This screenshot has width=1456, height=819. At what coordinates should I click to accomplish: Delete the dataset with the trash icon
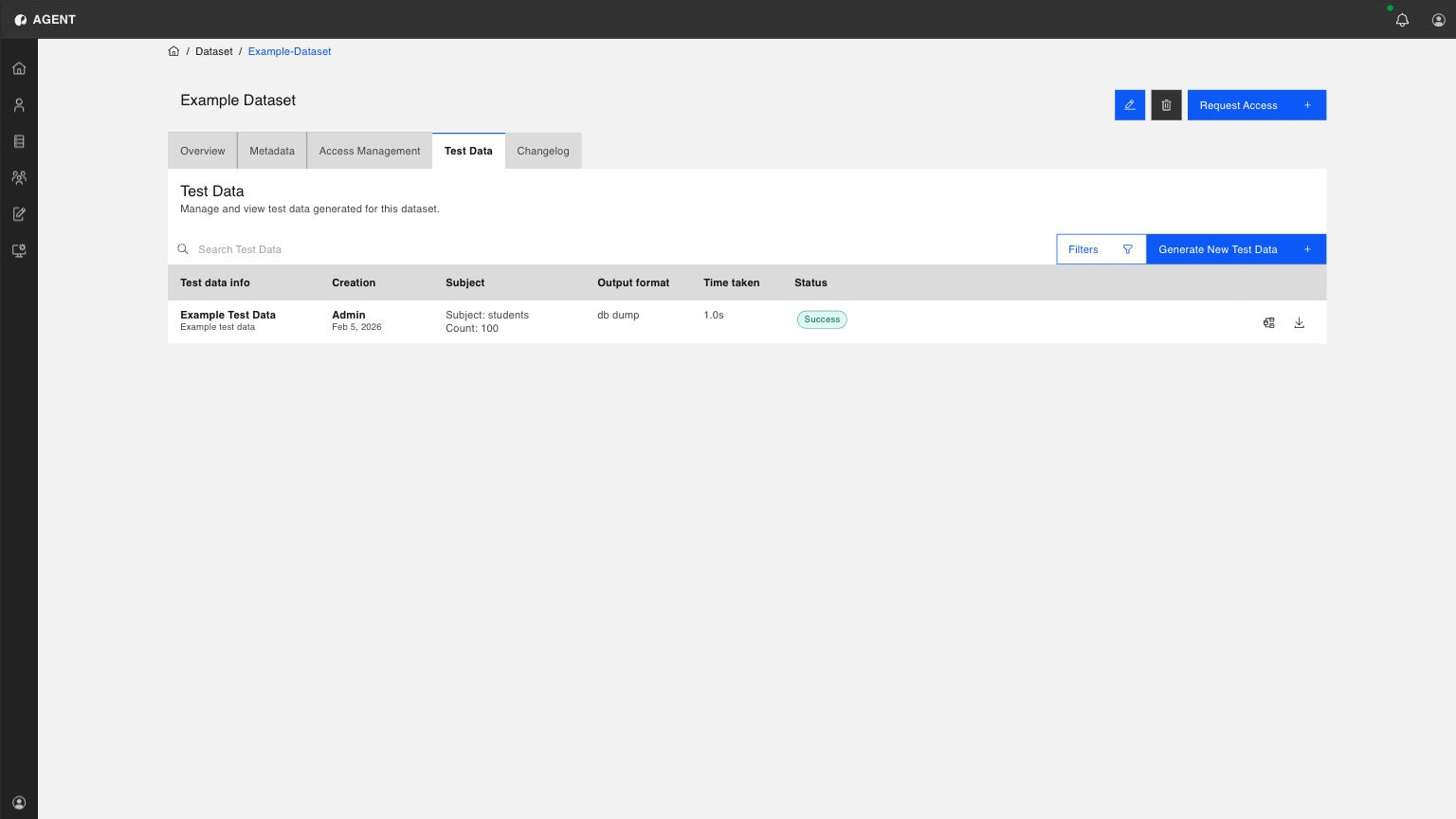(1166, 105)
